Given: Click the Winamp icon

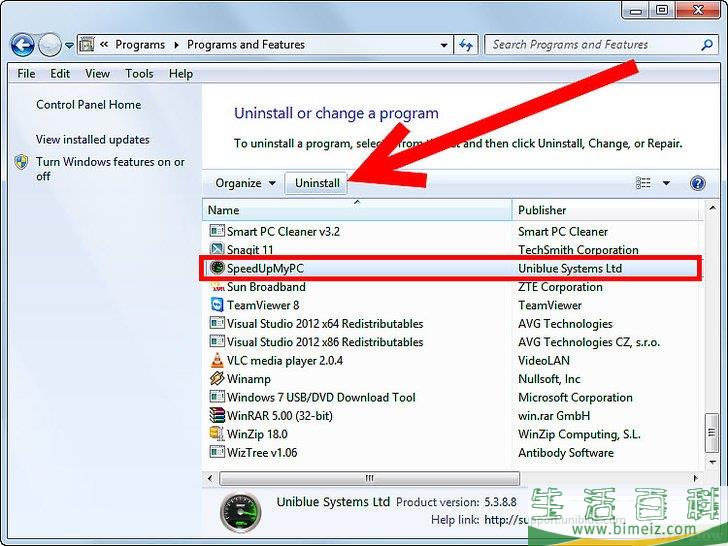Looking at the screenshot, I should point(217,378).
